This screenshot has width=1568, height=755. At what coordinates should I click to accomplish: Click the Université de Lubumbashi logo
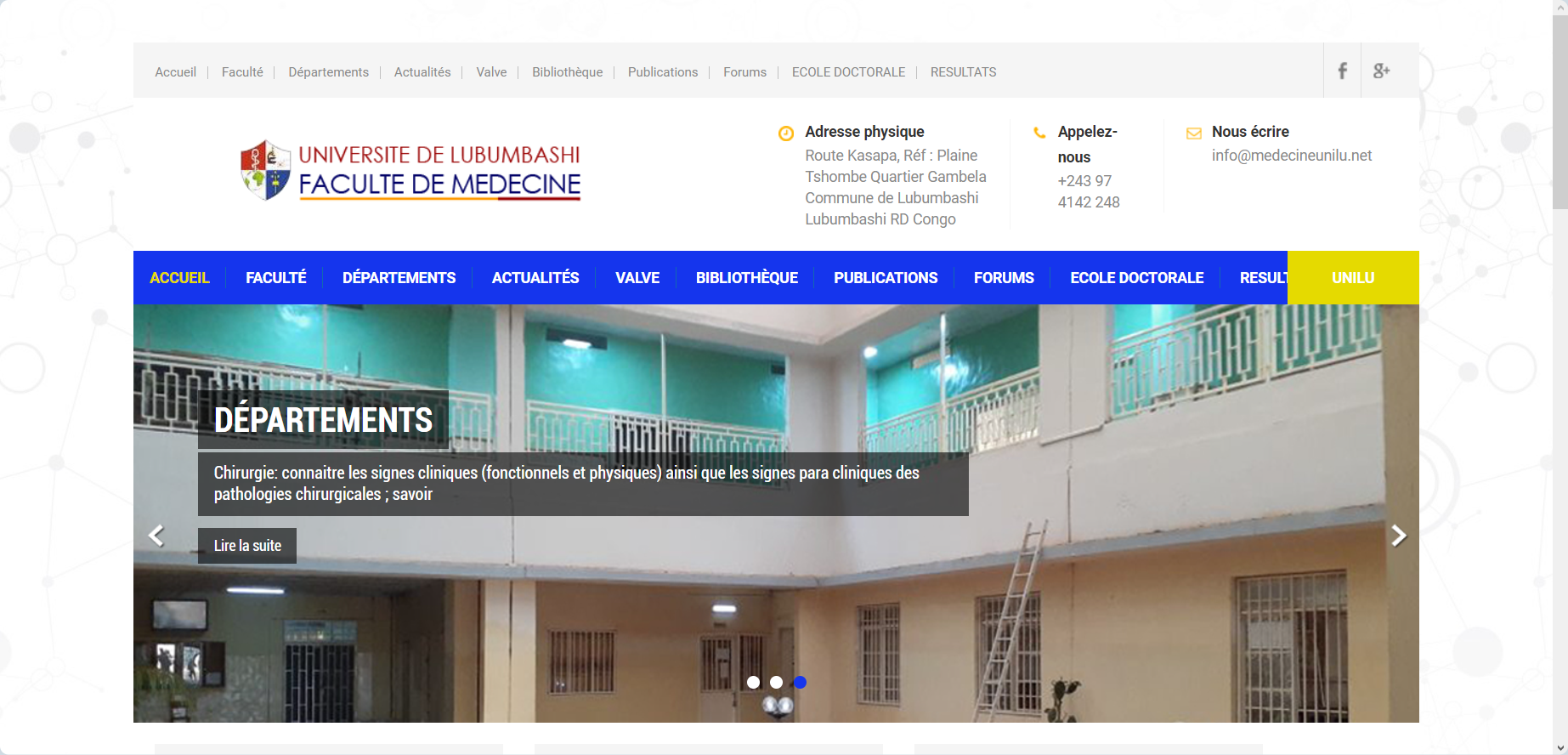[x=410, y=170]
